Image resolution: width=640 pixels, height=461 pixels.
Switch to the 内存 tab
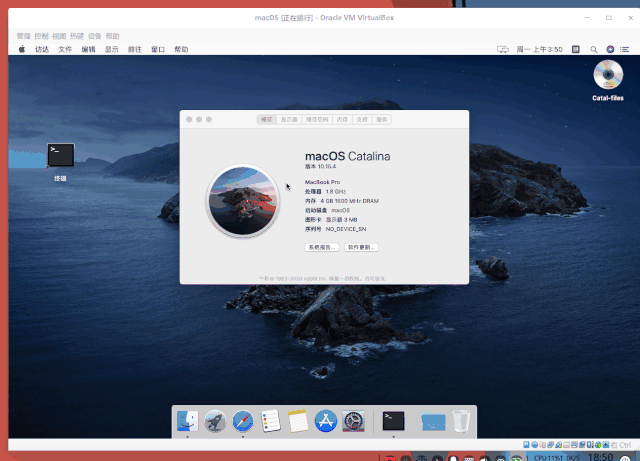(342, 119)
